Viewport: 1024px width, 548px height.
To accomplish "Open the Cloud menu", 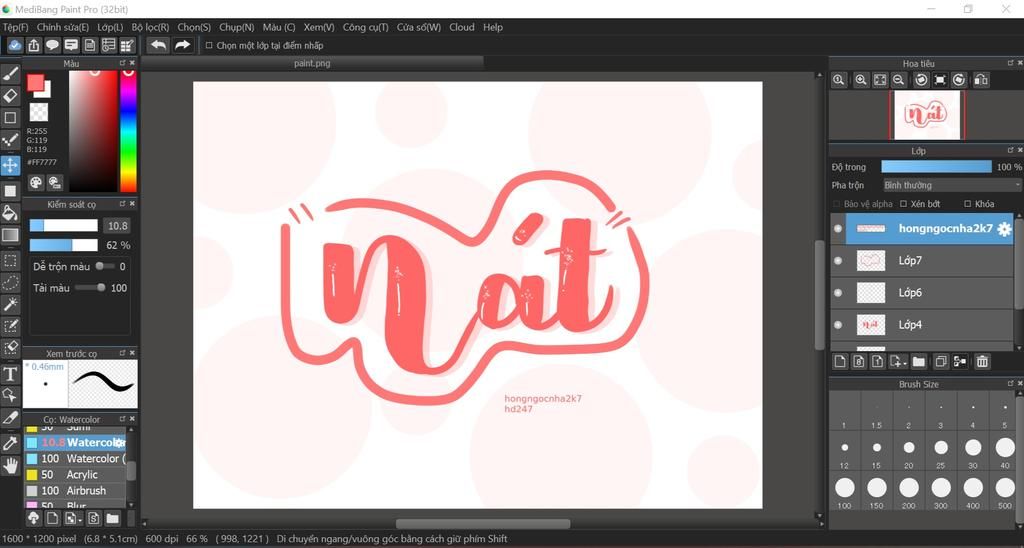I will [462, 27].
